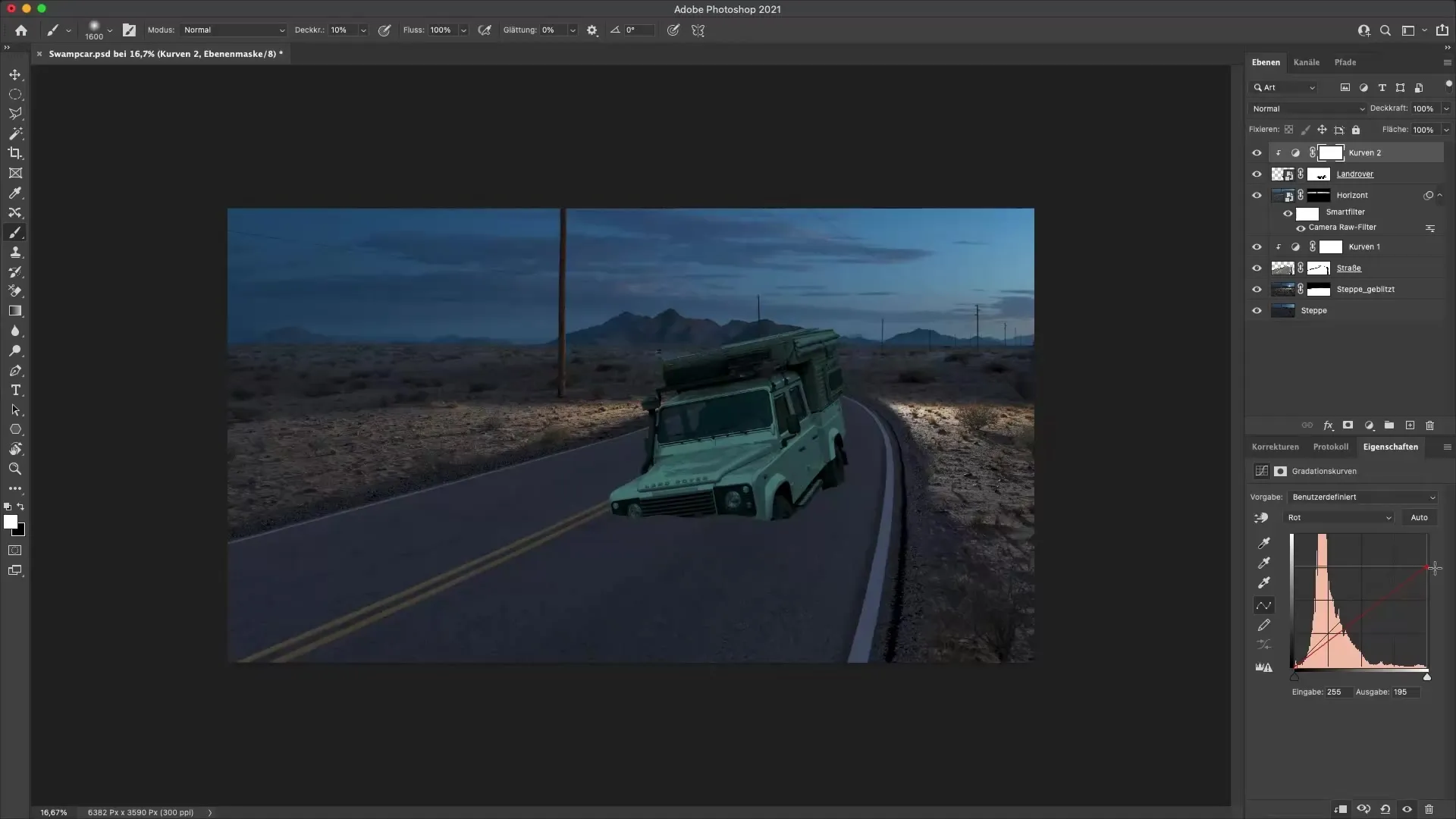Click the Ausgabe value field
This screenshot has height=819, width=1456.
tap(1405, 692)
